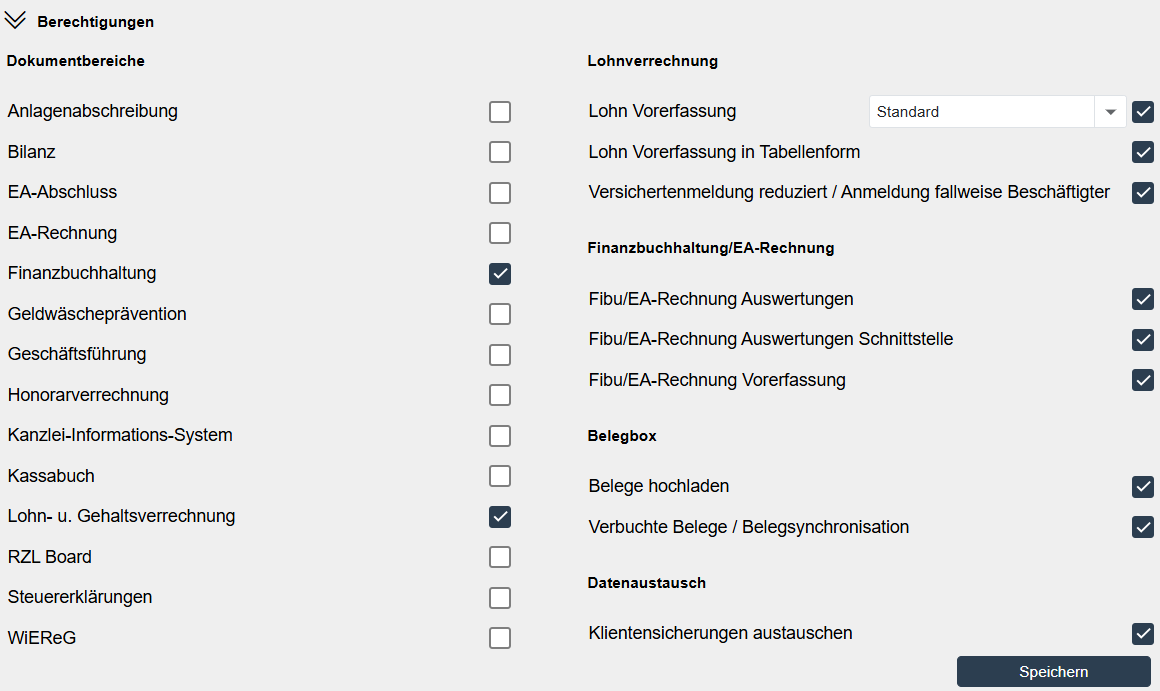Disable Versichertenmeldung reduziert checkbox
This screenshot has width=1160, height=691.
click(1143, 192)
